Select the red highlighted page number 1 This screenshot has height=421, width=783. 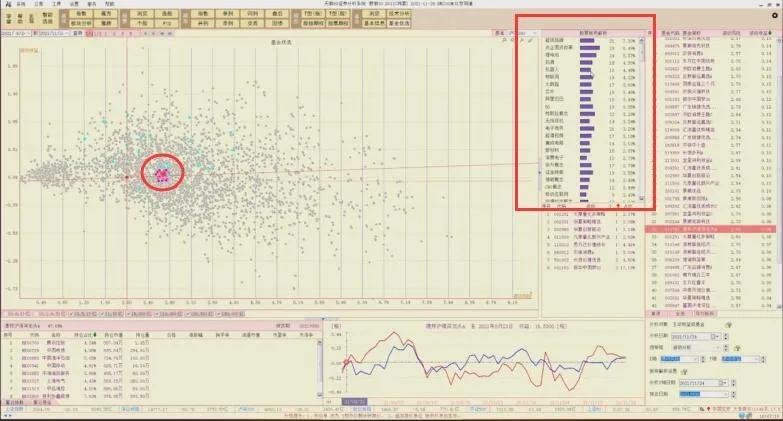point(89,33)
